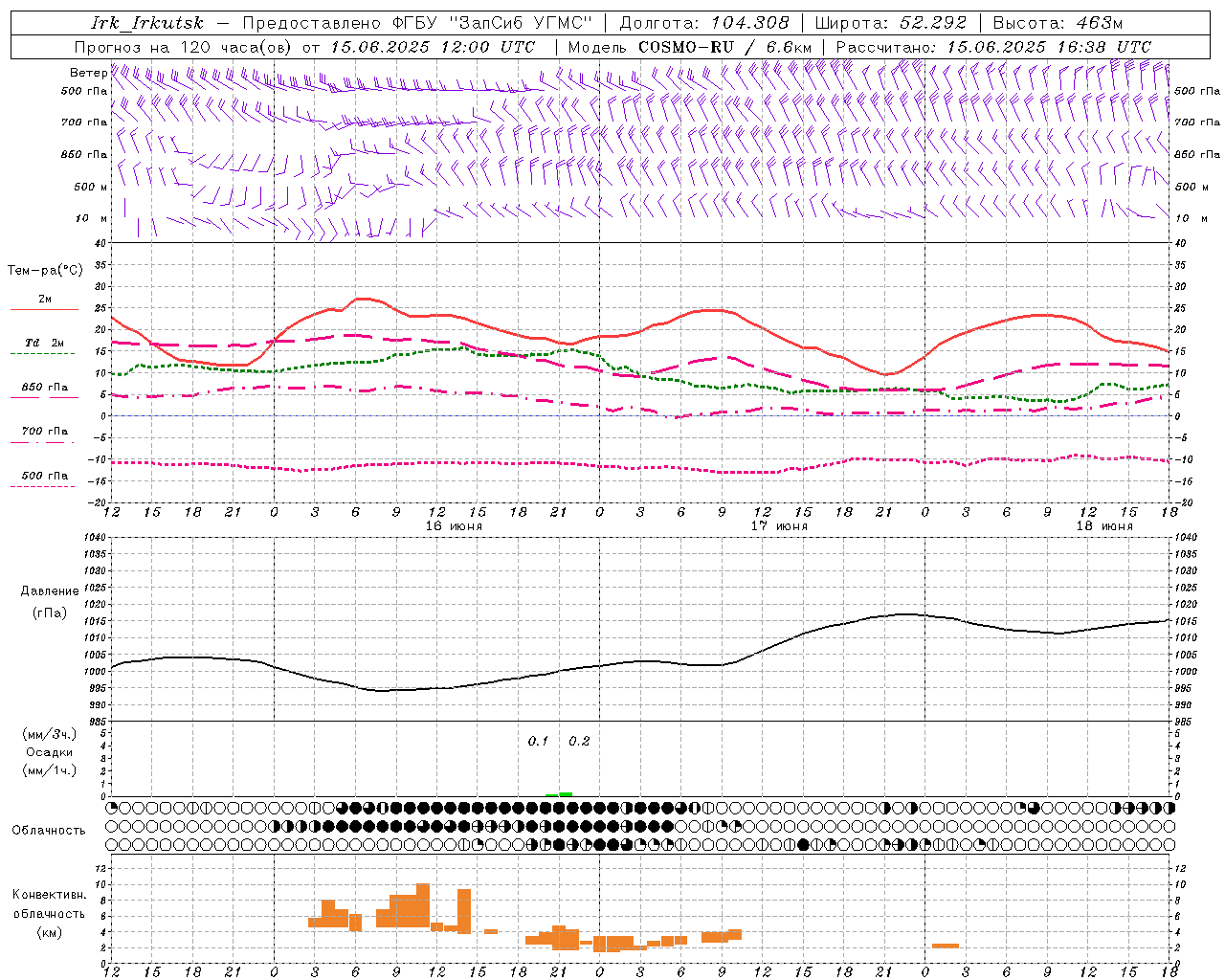Image resolution: width=1225 pixels, height=980 pixels.
Task: Select the 500 м wind level label on left
Action: 91,187
